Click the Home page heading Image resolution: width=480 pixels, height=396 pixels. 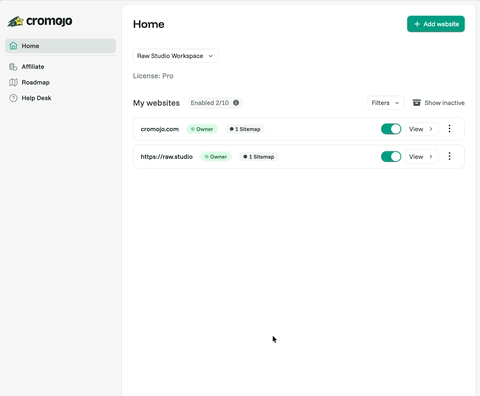point(149,24)
